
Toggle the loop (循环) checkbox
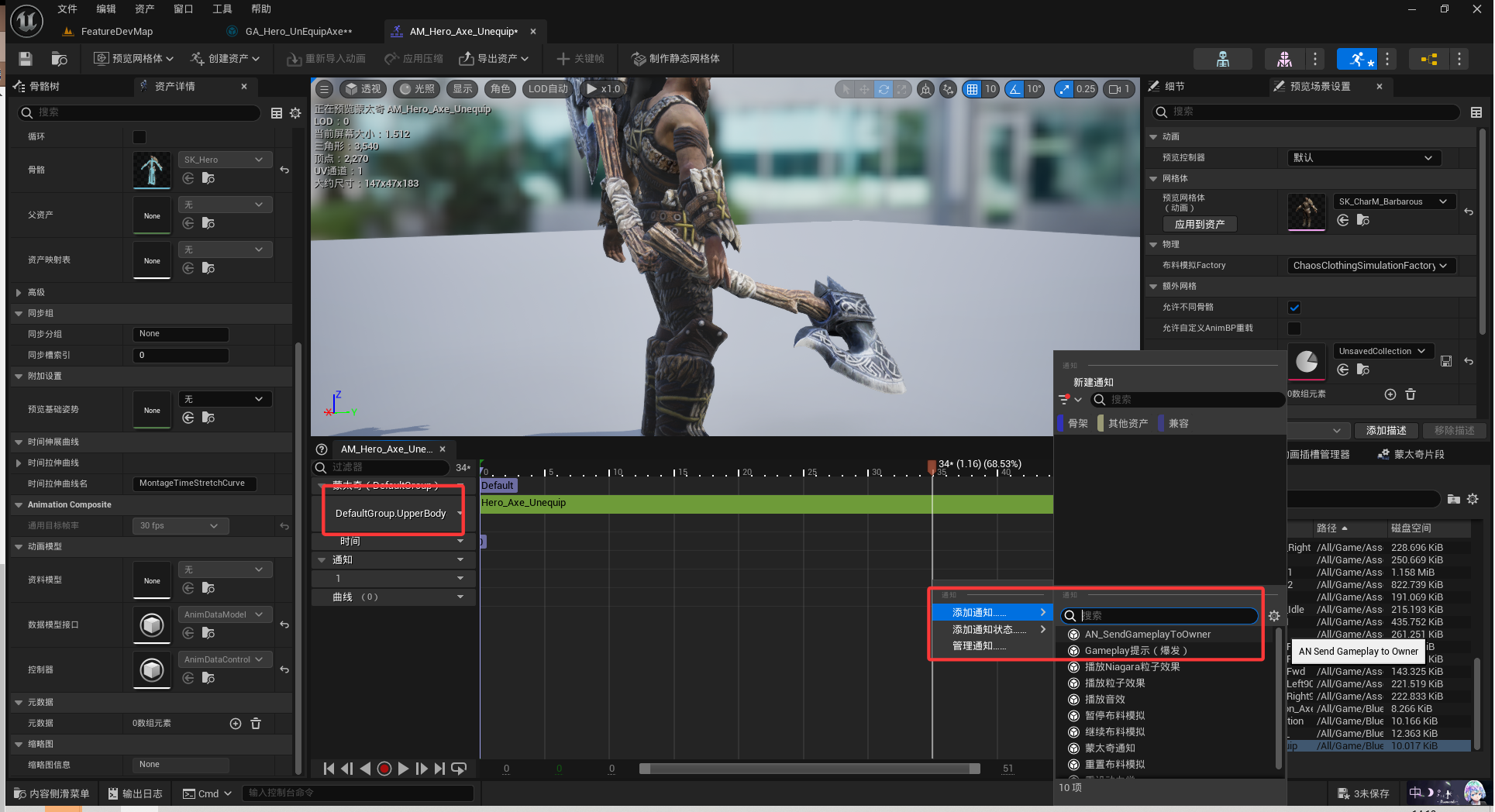(x=140, y=137)
